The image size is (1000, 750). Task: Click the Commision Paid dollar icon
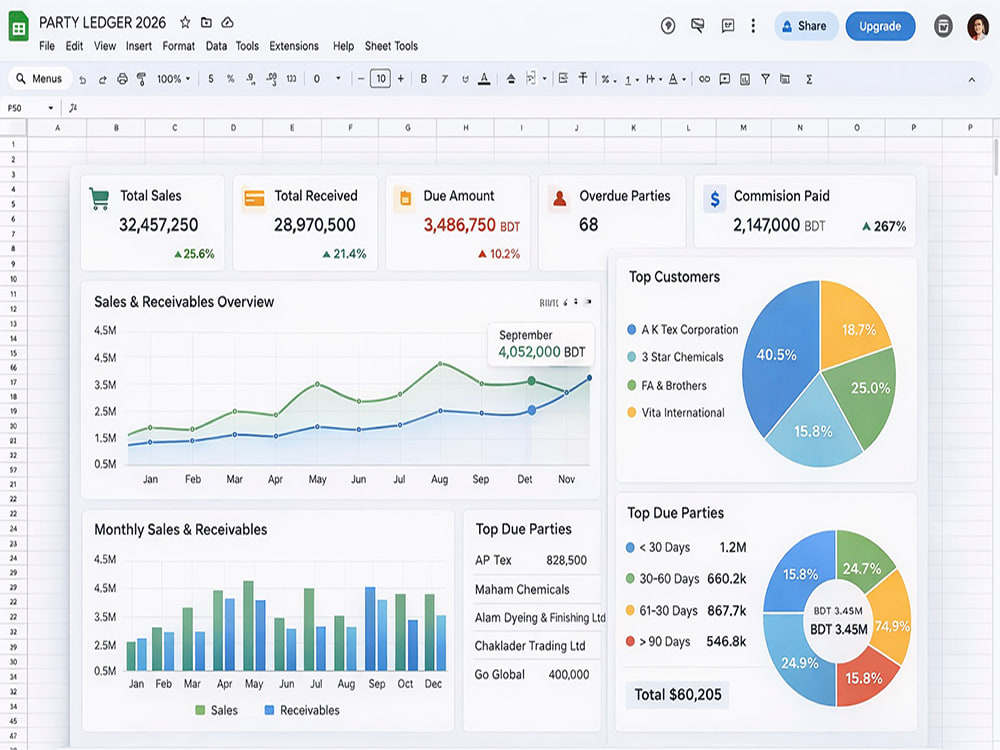pos(715,199)
